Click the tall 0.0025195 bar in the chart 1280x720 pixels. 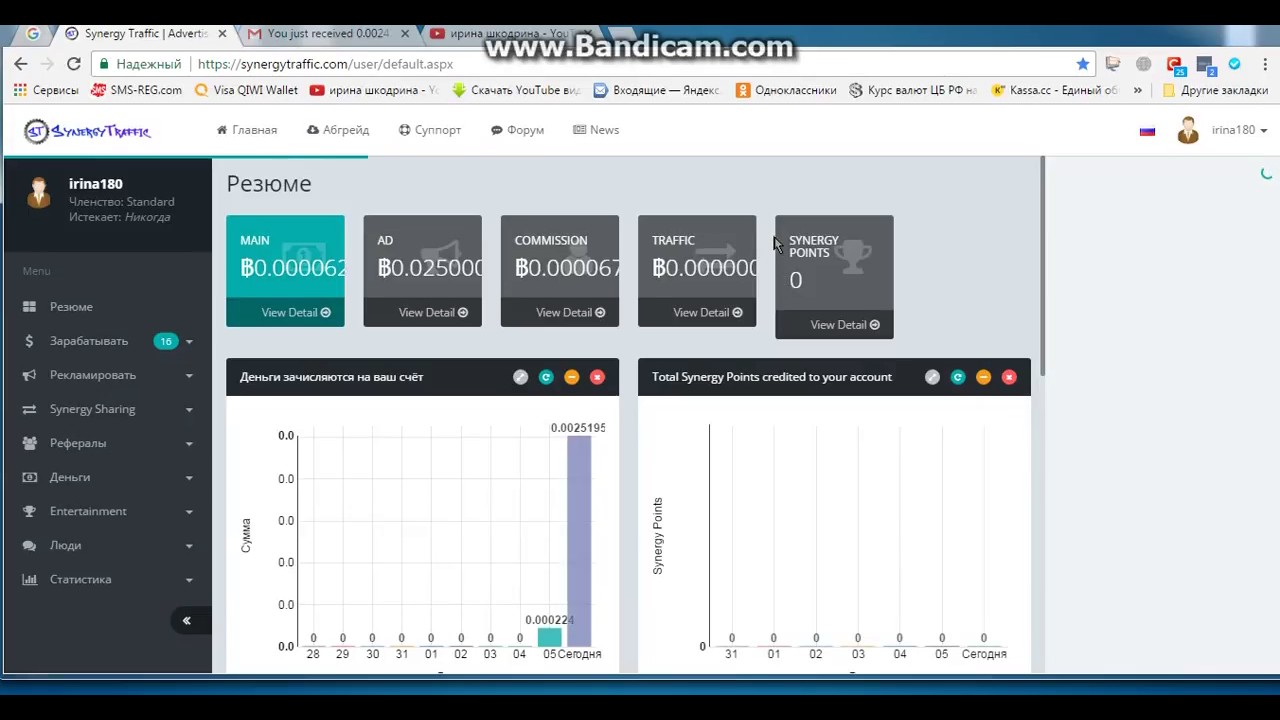coord(579,541)
